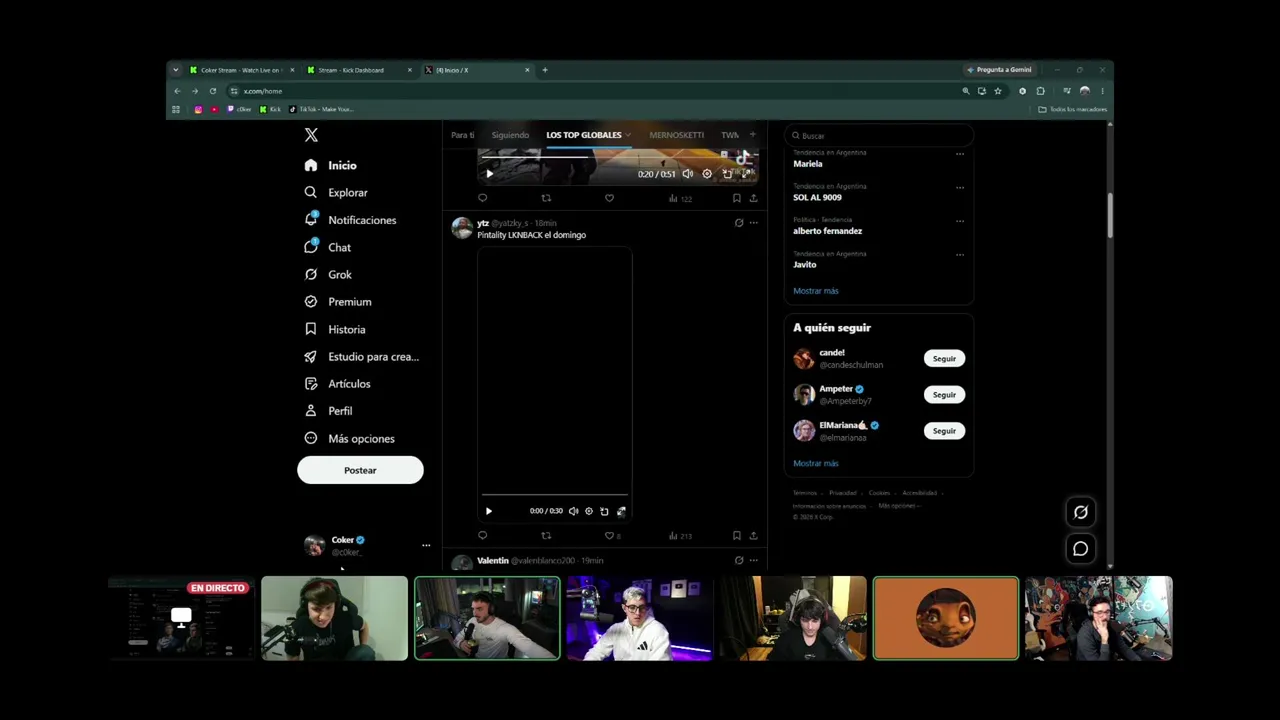Open Premium in the sidebar
The image size is (1280, 720).
pyautogui.click(x=338, y=302)
